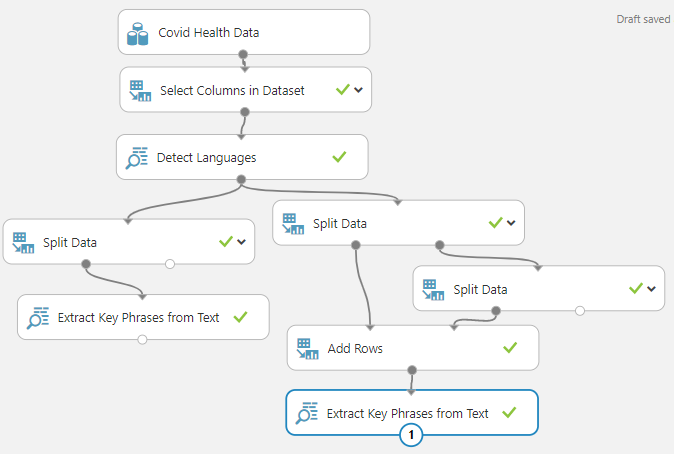Click the Add Rows green checkmark
Viewport: 674px width, 454px height.
point(510,348)
